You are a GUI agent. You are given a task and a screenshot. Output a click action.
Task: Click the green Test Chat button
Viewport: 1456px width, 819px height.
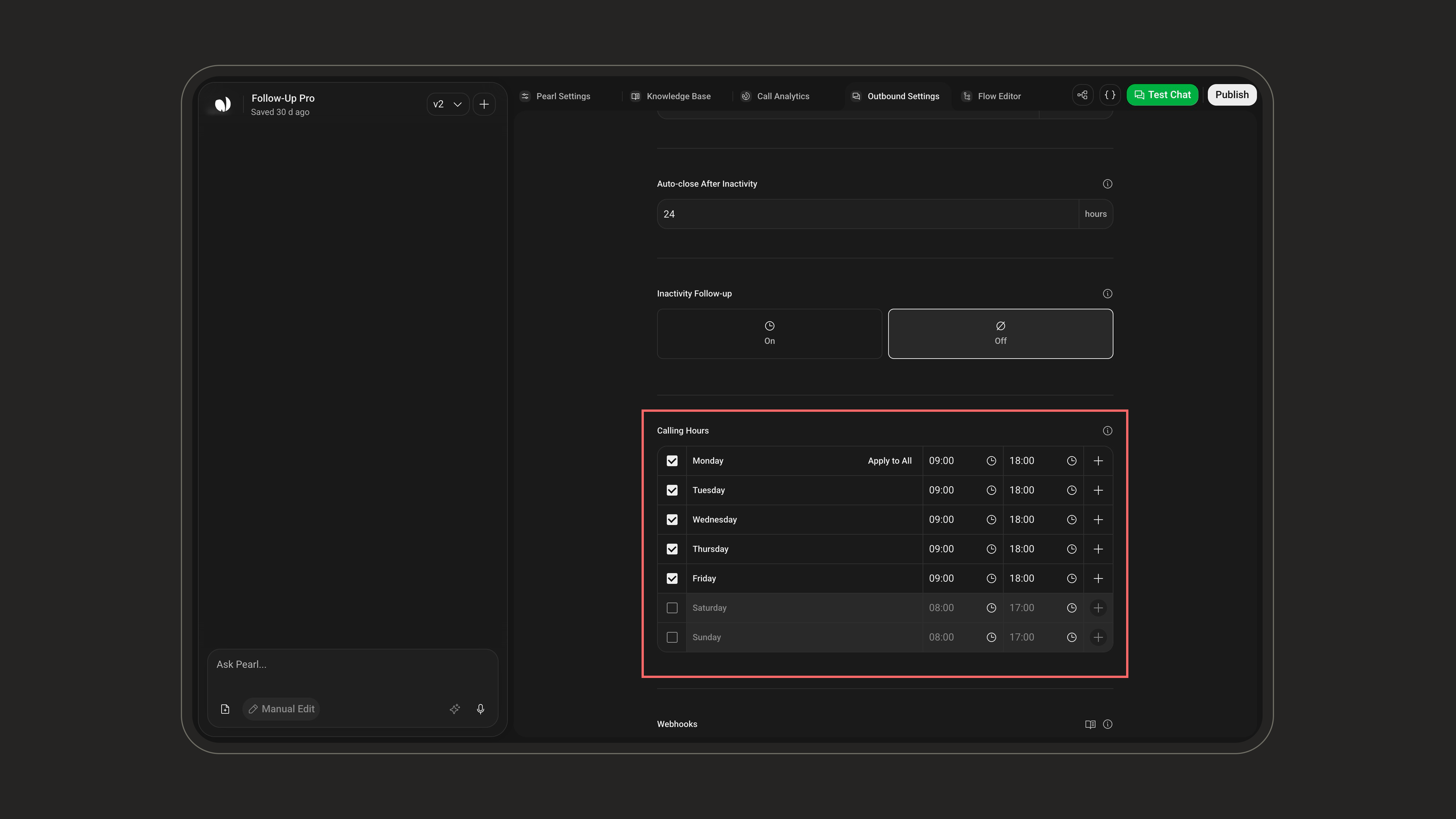[x=1162, y=95]
